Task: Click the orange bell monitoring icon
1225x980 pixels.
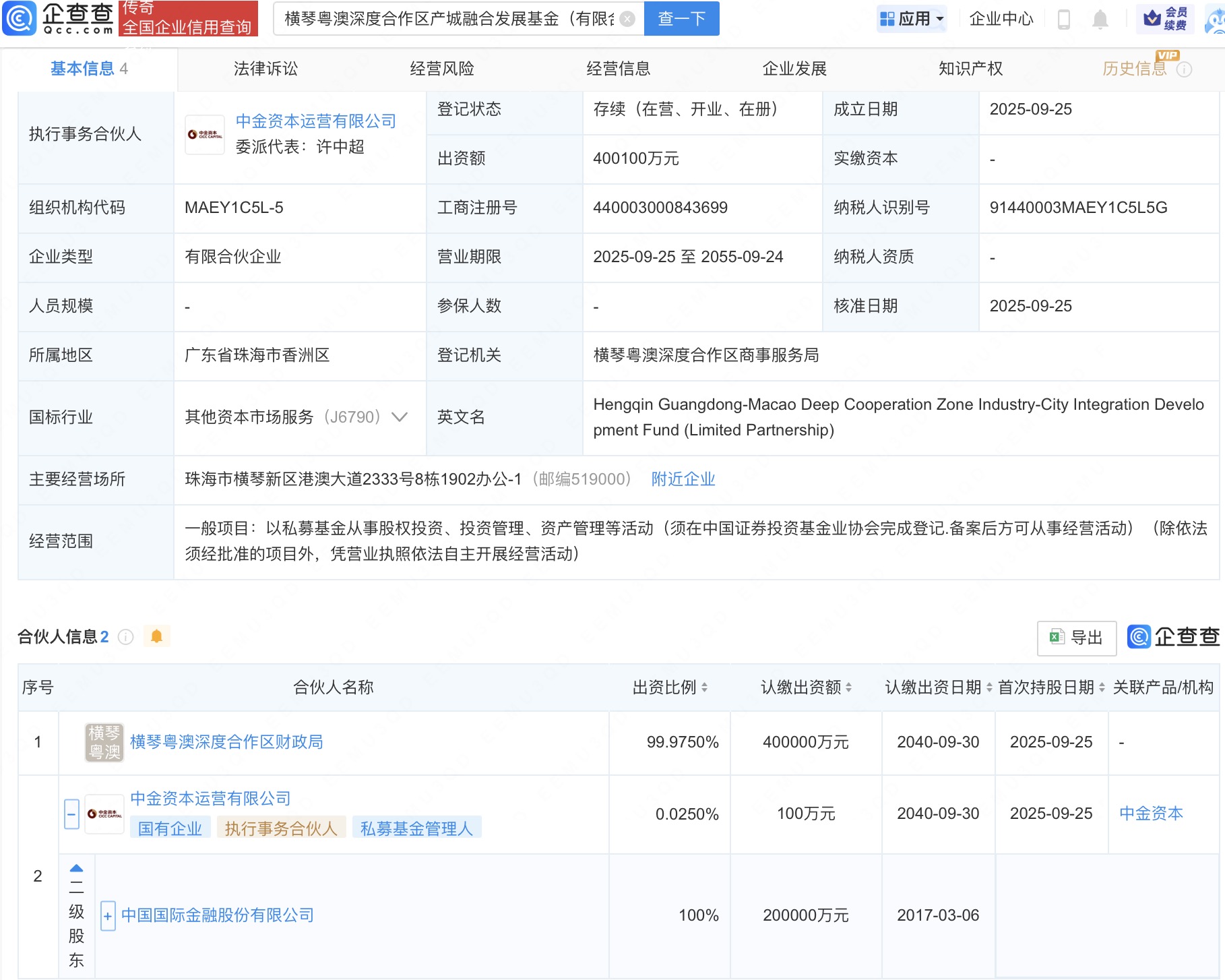Action: [x=156, y=636]
